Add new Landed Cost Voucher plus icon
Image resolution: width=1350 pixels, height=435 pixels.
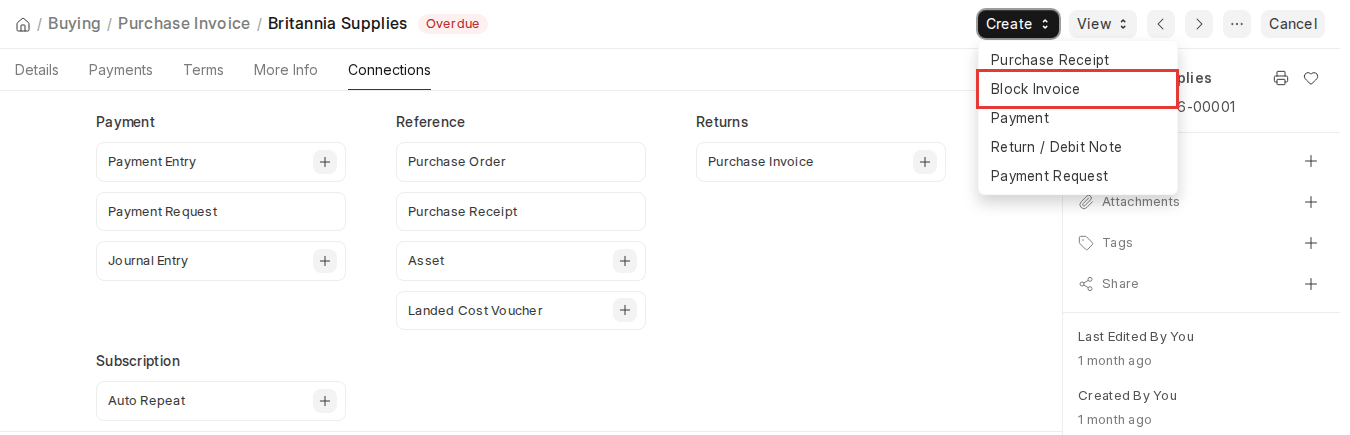pyautogui.click(x=625, y=311)
